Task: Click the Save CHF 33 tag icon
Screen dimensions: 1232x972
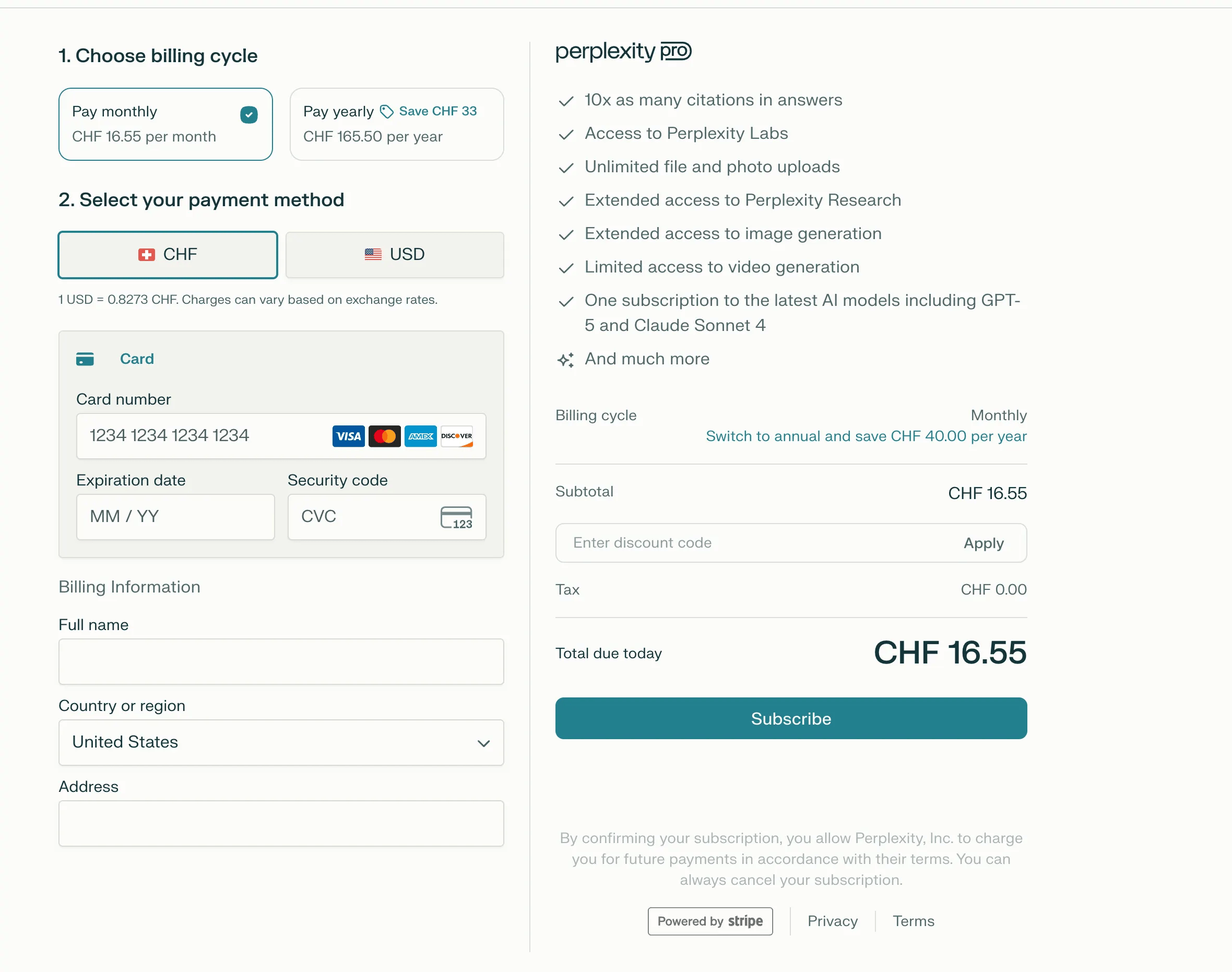Action: pos(387,112)
